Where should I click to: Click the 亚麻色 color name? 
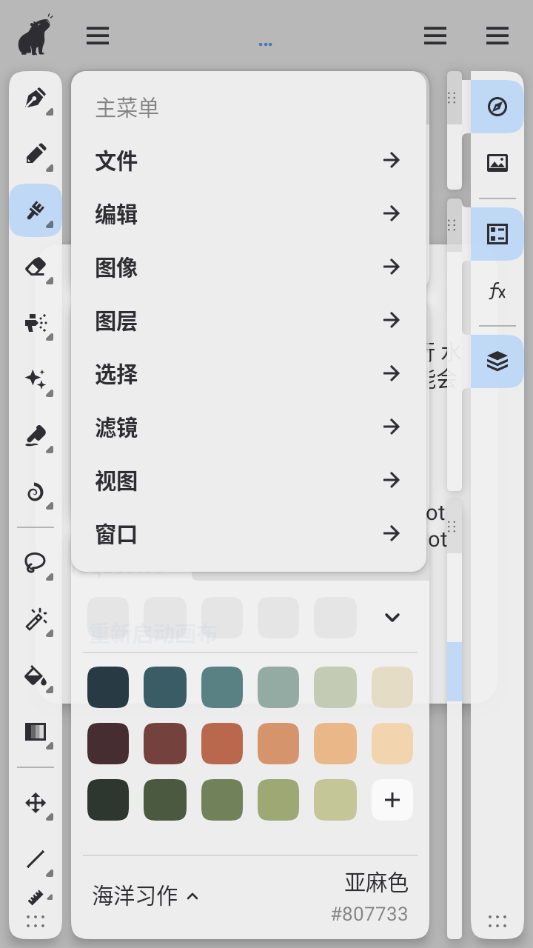[376, 883]
